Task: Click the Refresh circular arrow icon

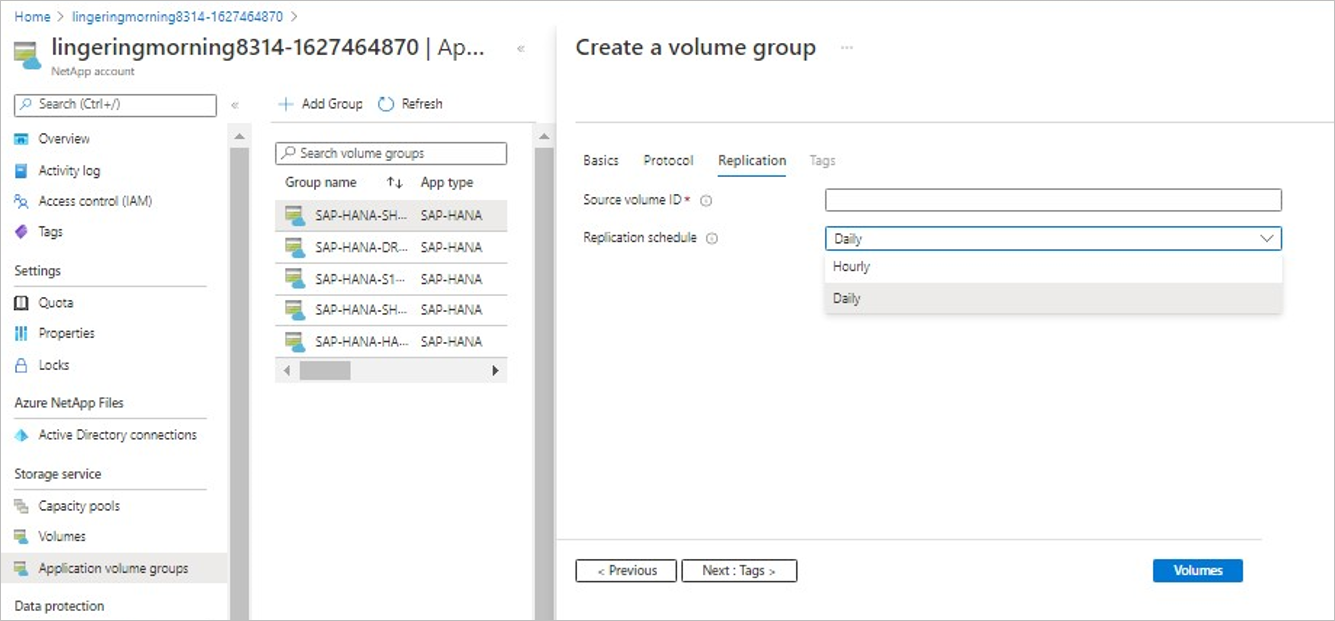Action: (385, 104)
